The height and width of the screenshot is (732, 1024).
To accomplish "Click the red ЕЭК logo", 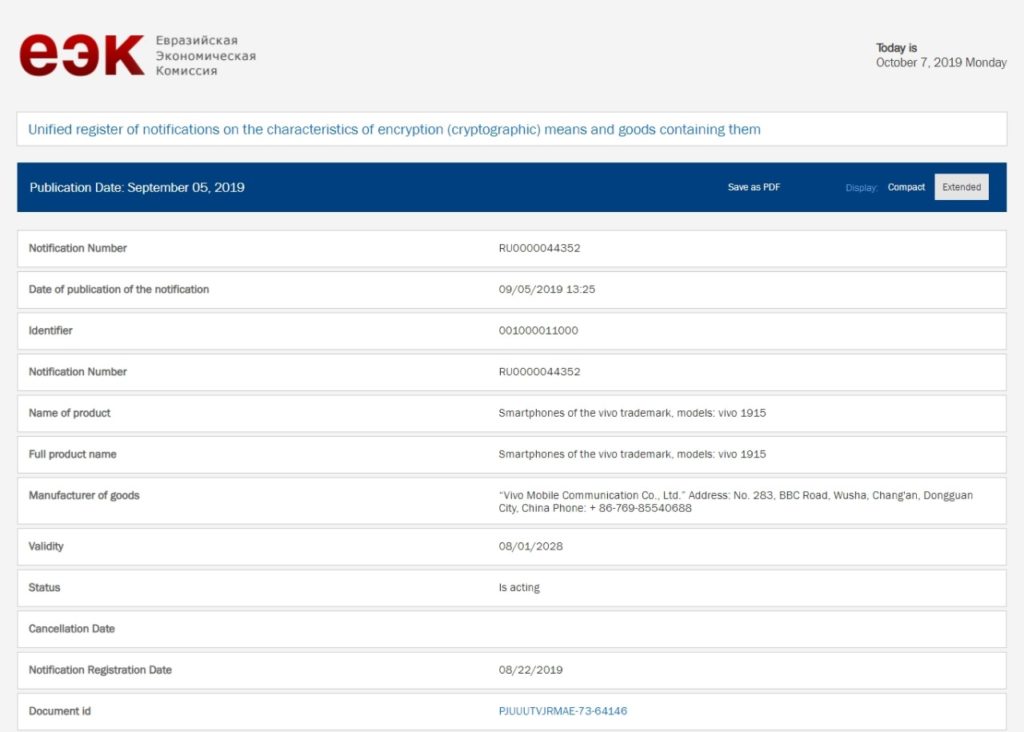I will coord(81,55).
